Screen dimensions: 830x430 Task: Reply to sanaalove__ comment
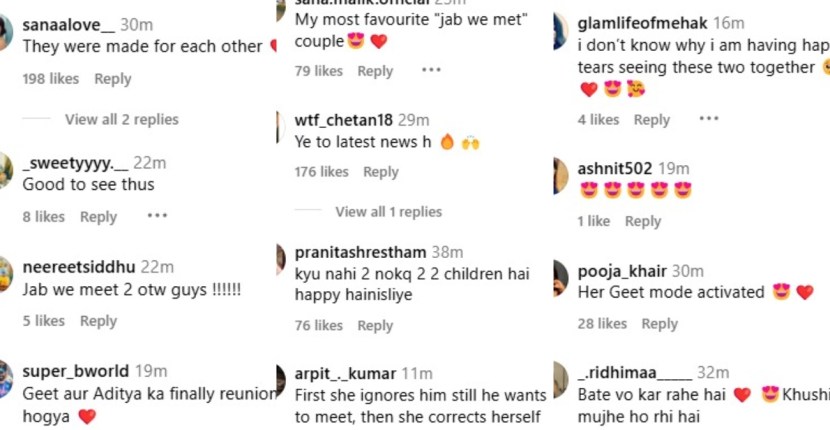(113, 79)
